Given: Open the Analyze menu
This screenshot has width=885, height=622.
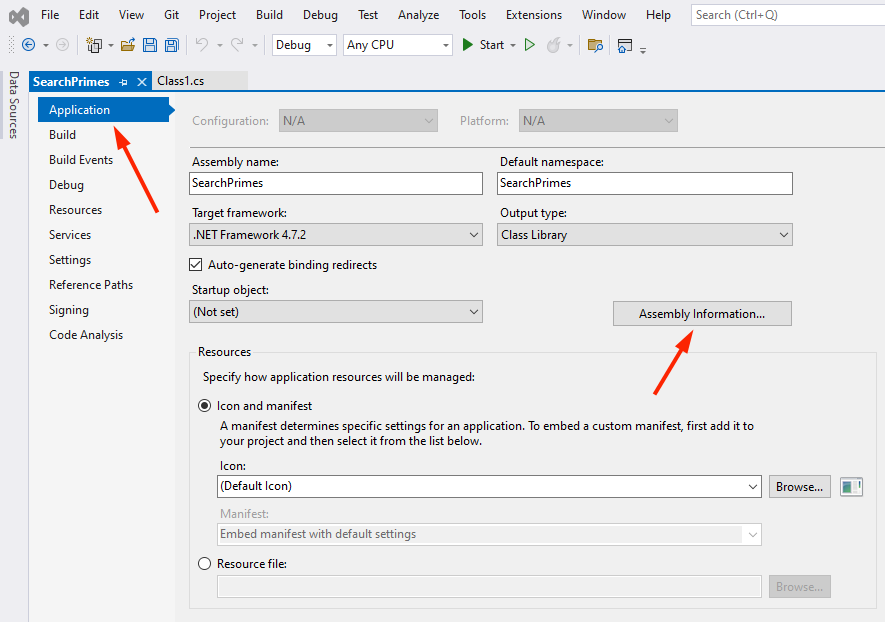Looking at the screenshot, I should 418,15.
